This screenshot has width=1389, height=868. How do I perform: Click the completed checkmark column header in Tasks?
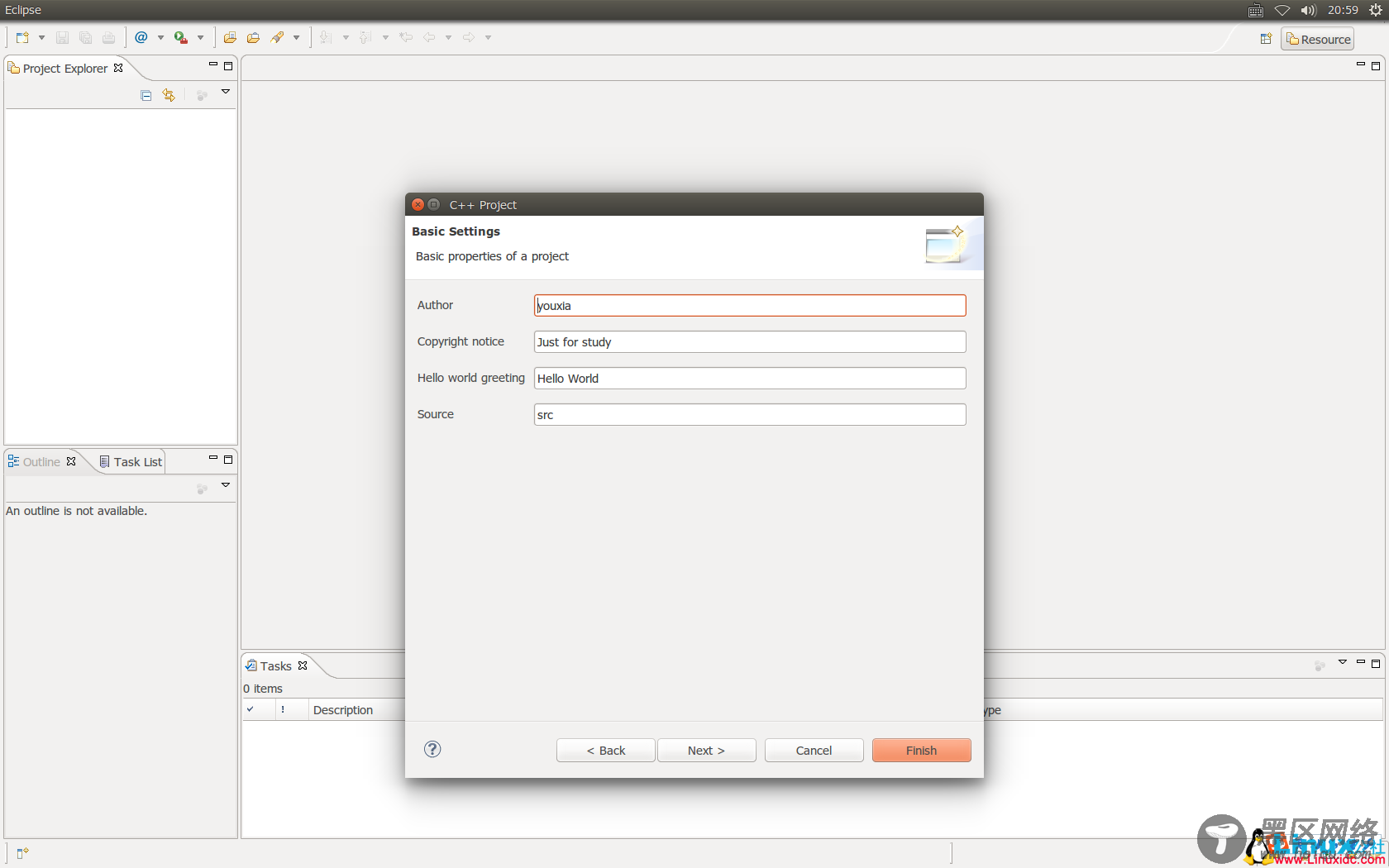pos(251,709)
